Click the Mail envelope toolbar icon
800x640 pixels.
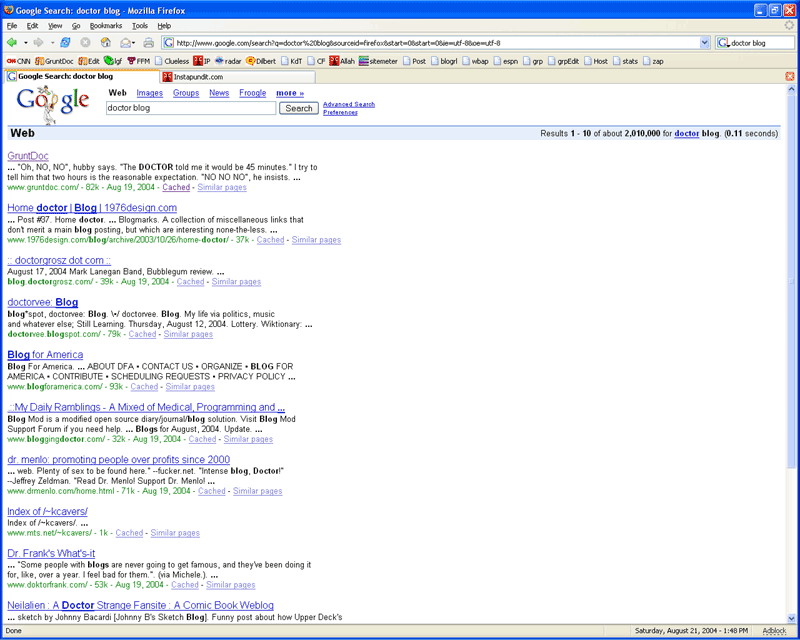(125, 43)
